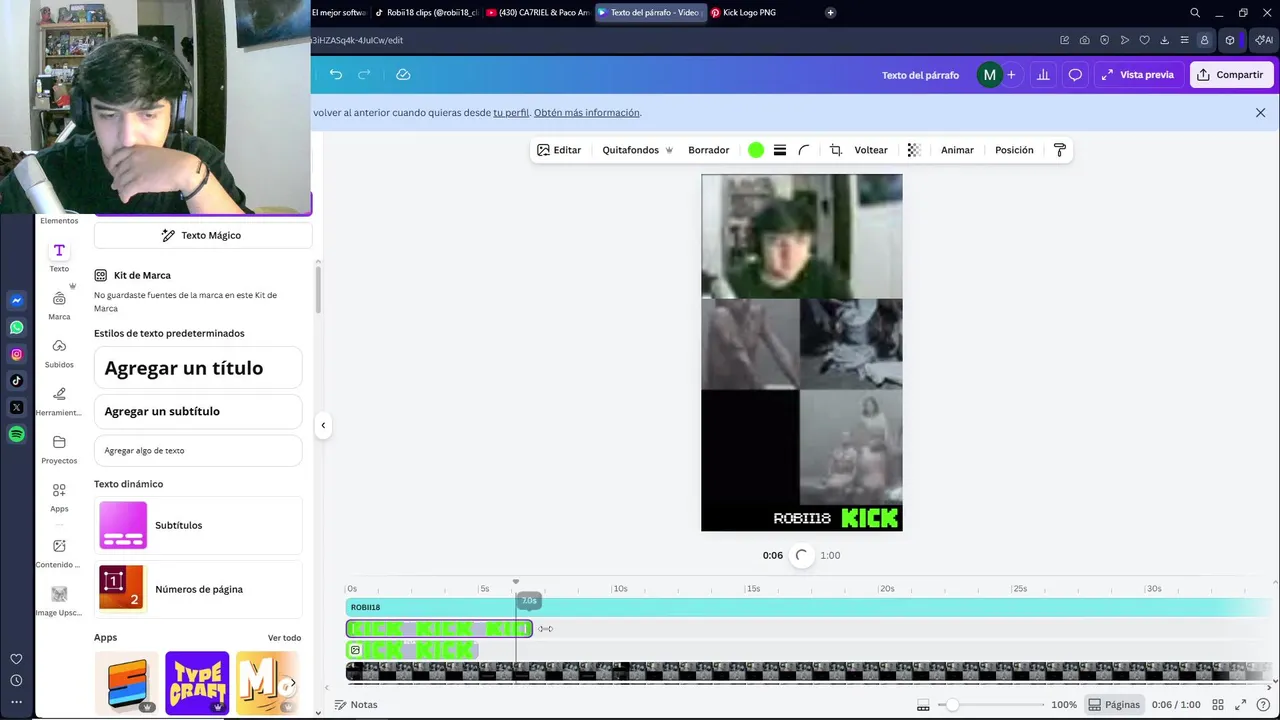Enter fullscreen with the expand arrows icon
Screen dimensions: 1280x720
pyautogui.click(x=1241, y=705)
